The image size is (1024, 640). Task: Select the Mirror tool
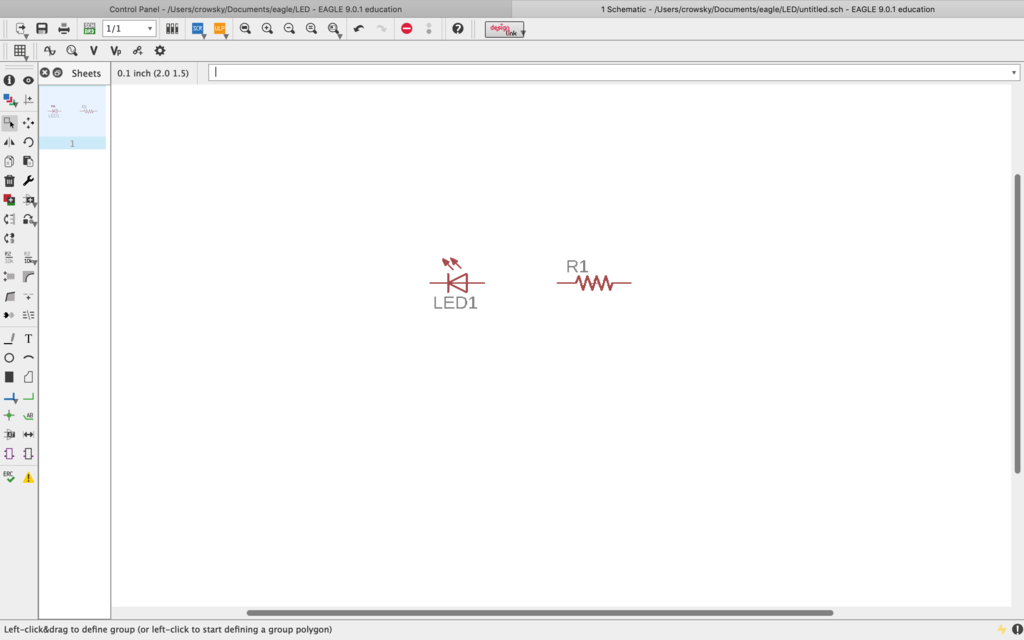click(9, 142)
